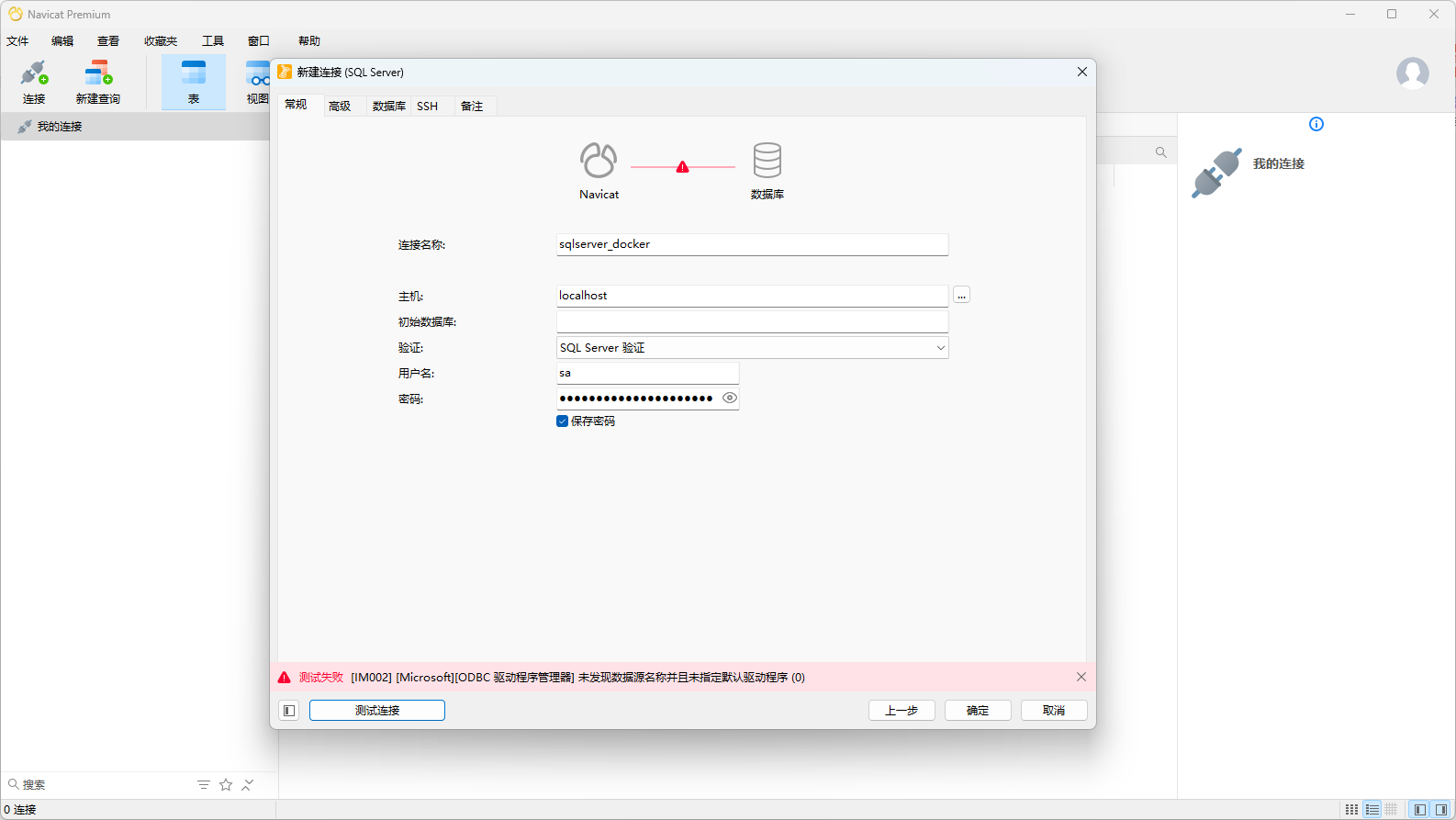This screenshot has width=1456, height=820.
Task: Open the Tools (工具) menu
Action: (213, 41)
